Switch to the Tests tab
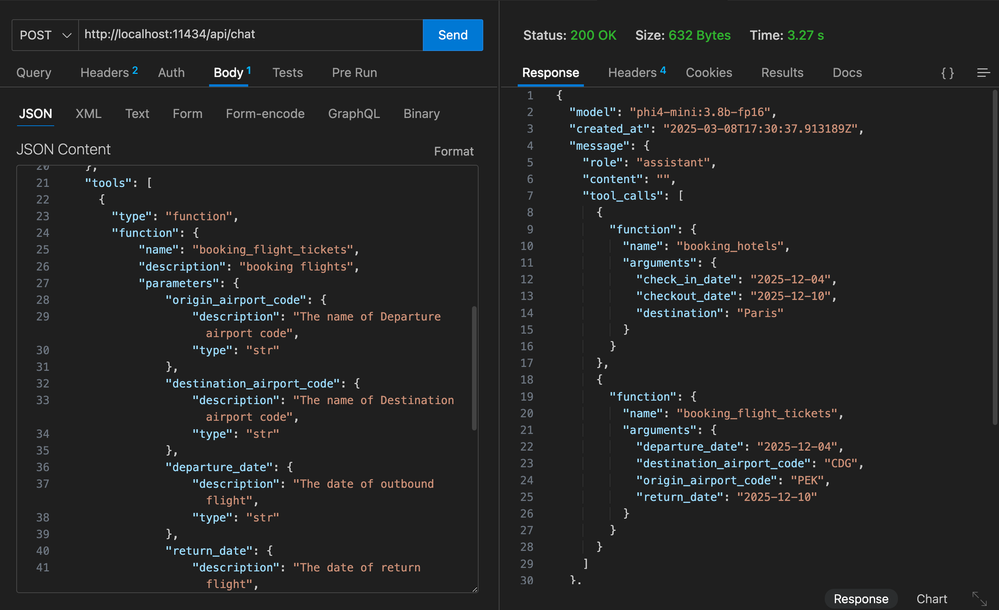The height and width of the screenshot is (610, 999). point(288,73)
